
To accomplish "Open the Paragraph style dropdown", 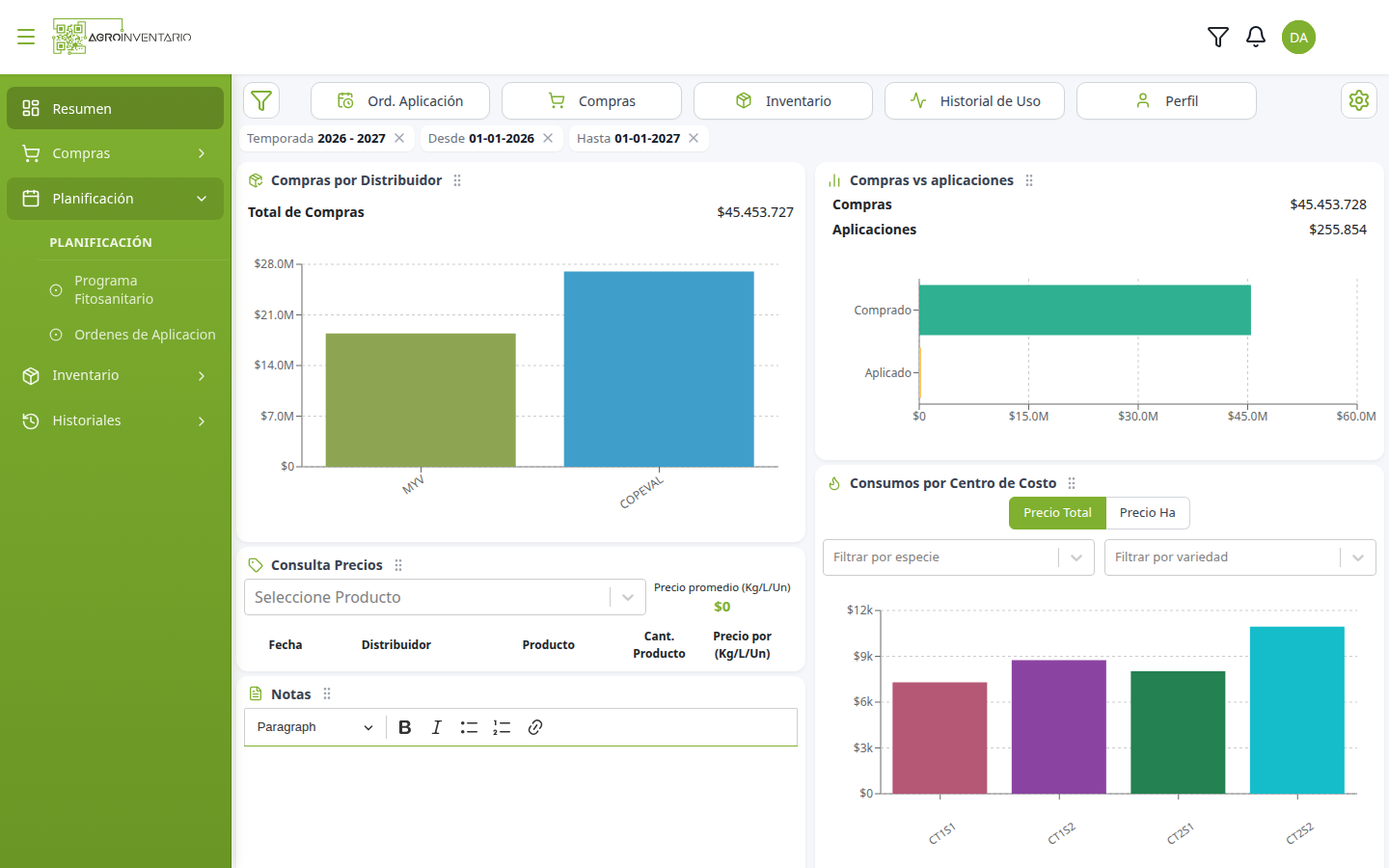I will 314,727.
